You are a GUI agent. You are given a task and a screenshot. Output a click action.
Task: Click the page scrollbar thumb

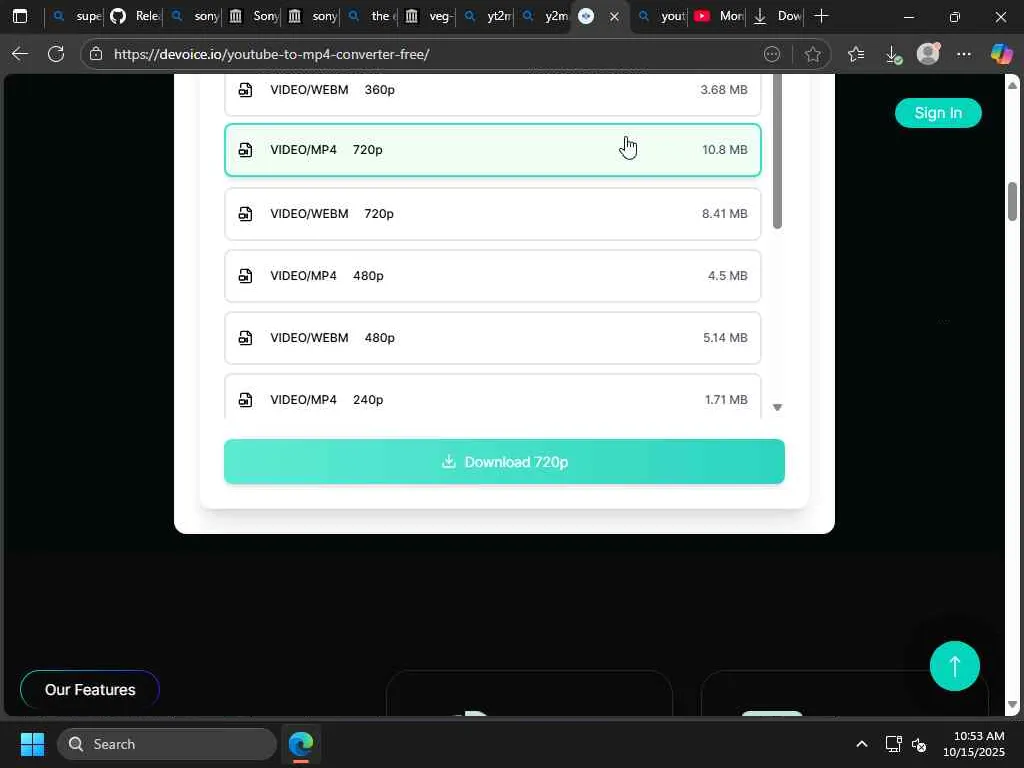coord(1012,202)
